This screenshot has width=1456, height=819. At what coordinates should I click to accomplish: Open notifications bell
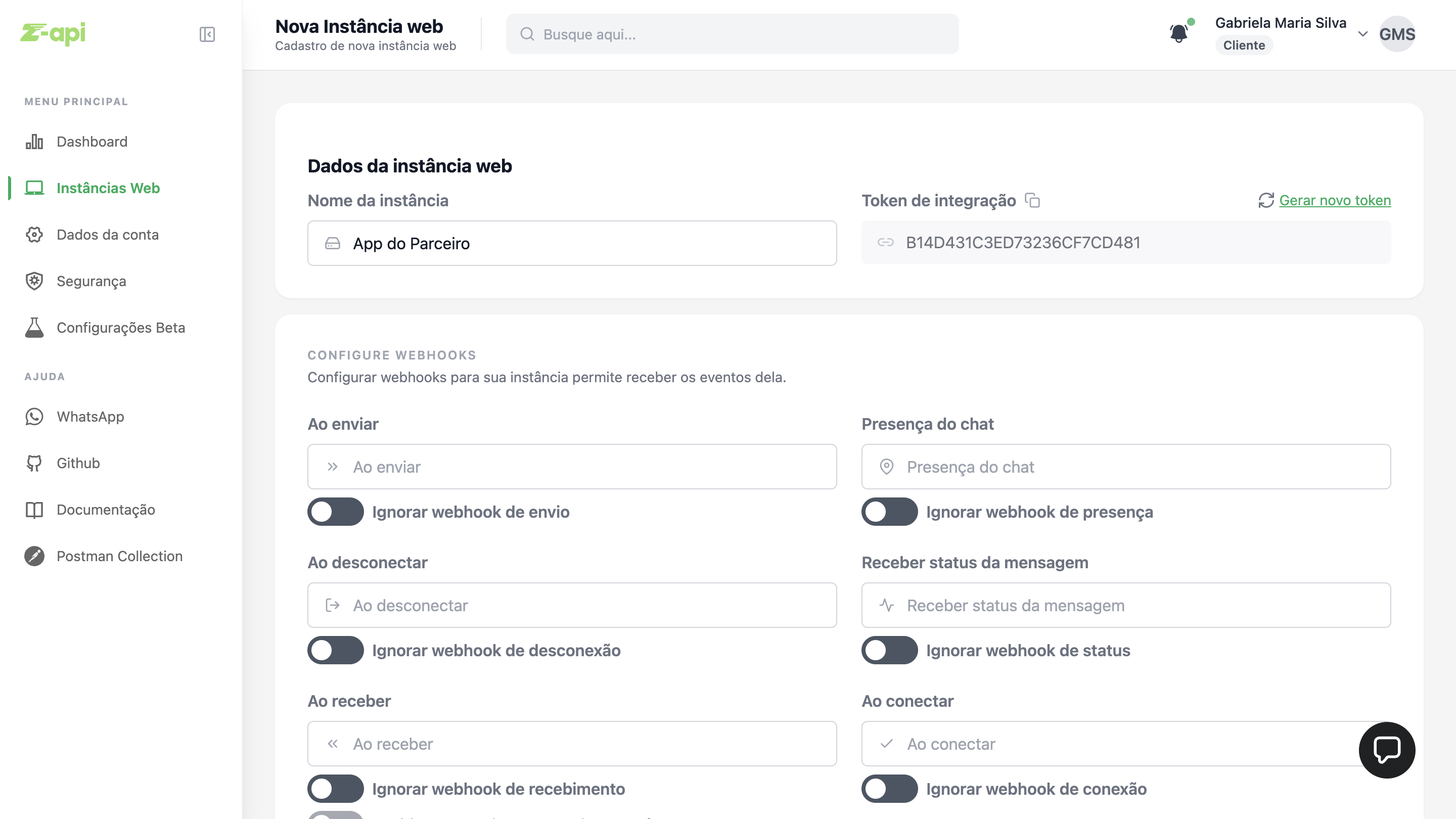click(1179, 33)
